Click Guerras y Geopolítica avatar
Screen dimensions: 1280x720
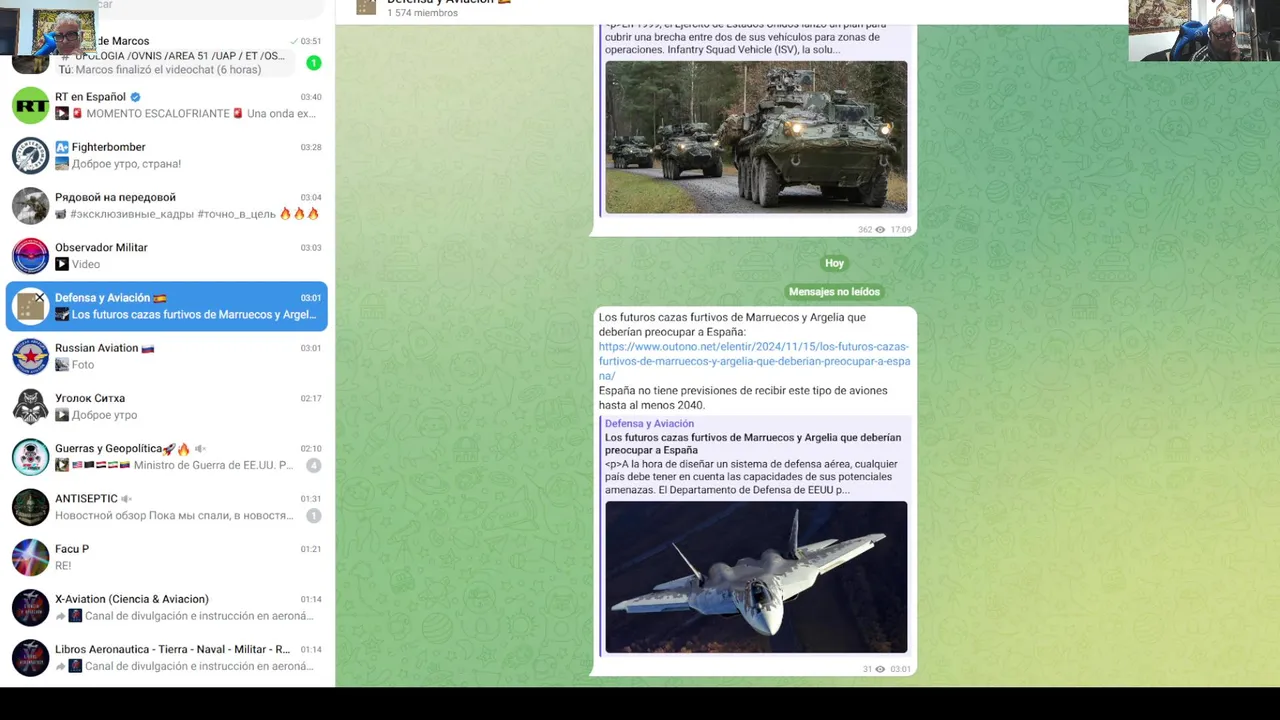pos(30,457)
